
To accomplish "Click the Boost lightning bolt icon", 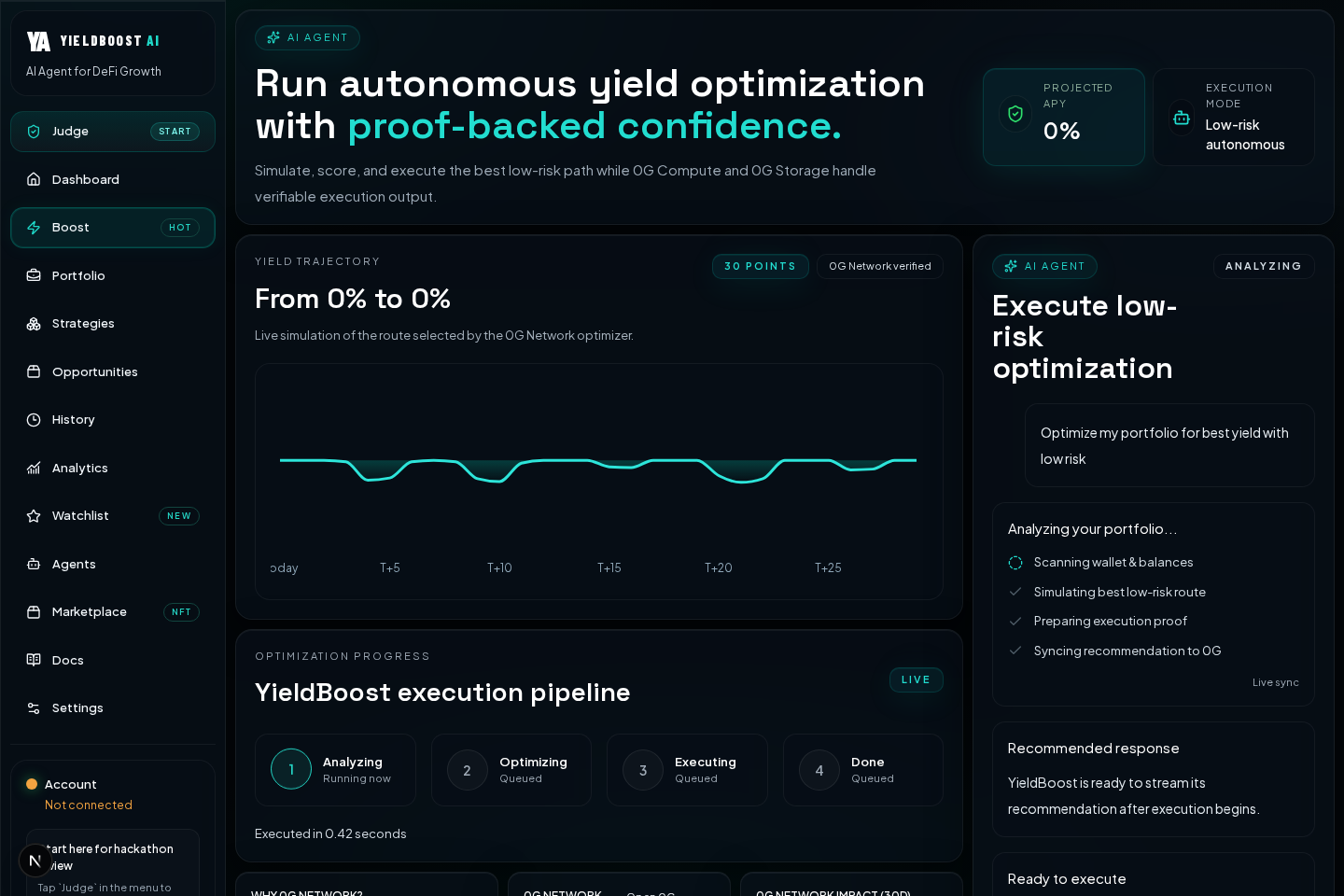I will tap(34, 228).
